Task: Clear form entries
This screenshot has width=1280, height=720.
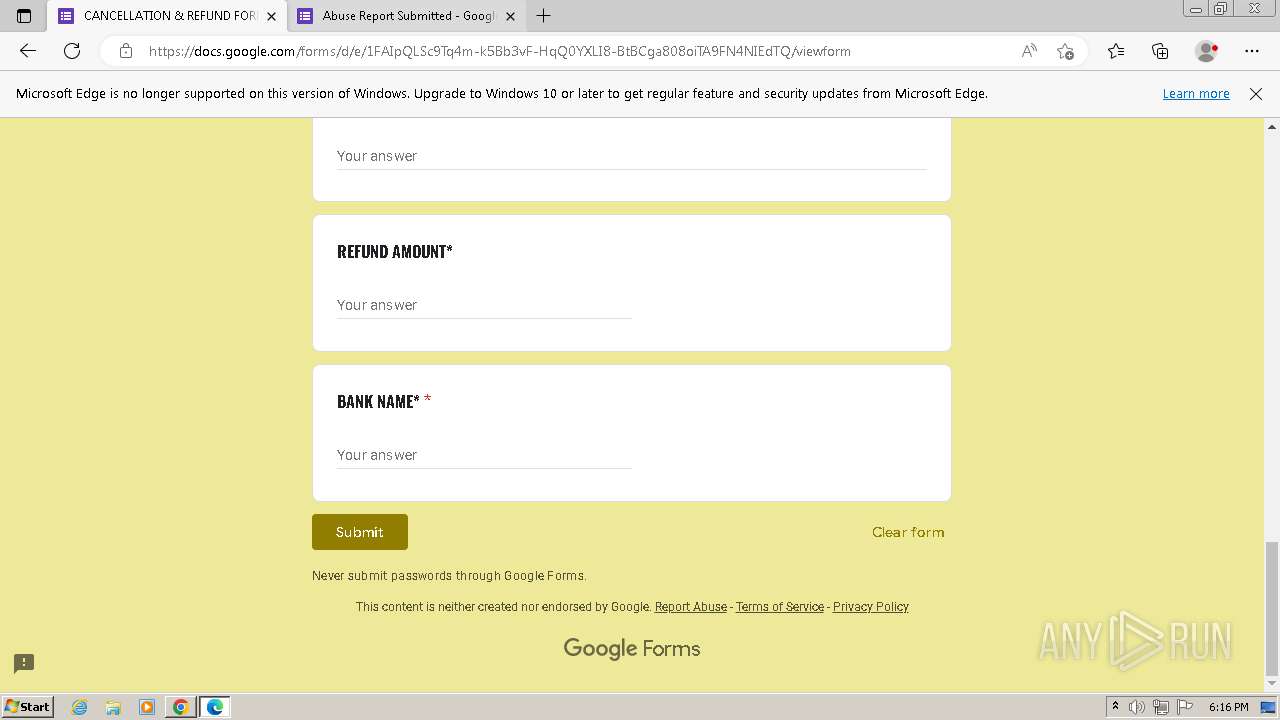Action: tap(908, 532)
